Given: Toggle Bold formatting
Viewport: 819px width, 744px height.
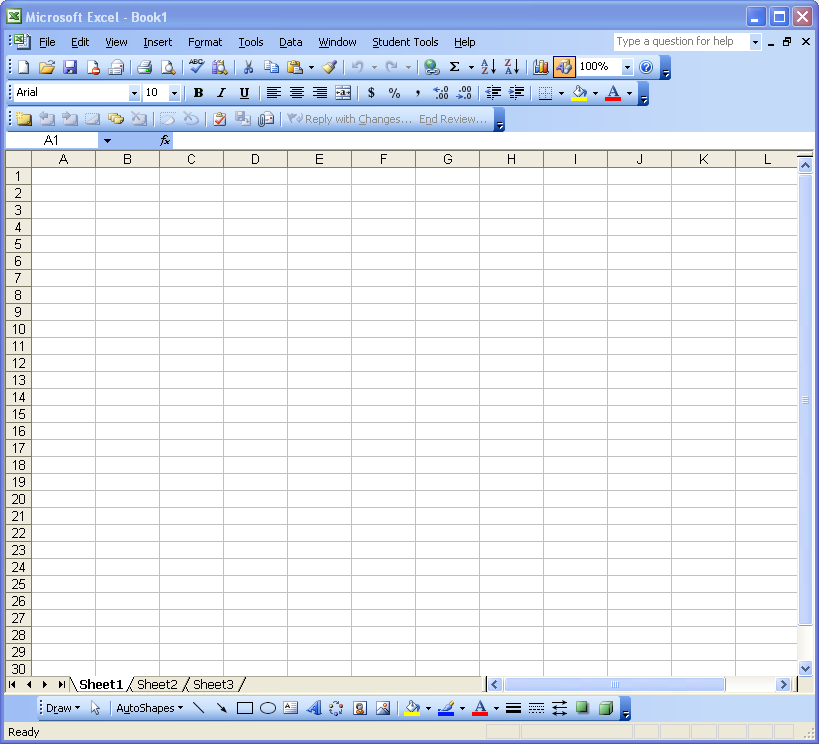Looking at the screenshot, I should pos(198,93).
